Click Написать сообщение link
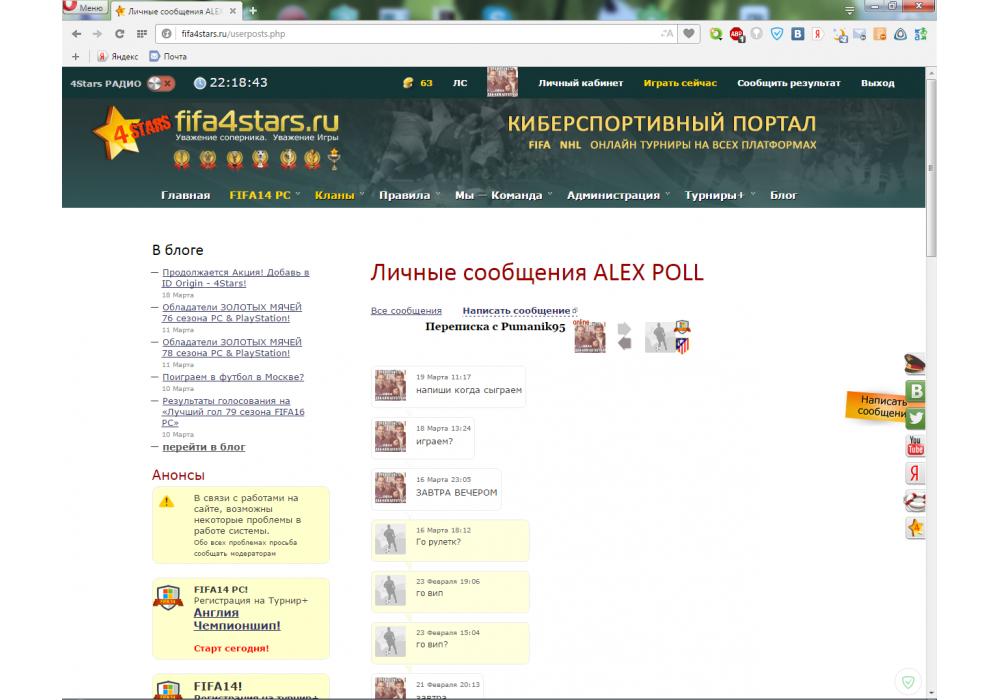 517,310
